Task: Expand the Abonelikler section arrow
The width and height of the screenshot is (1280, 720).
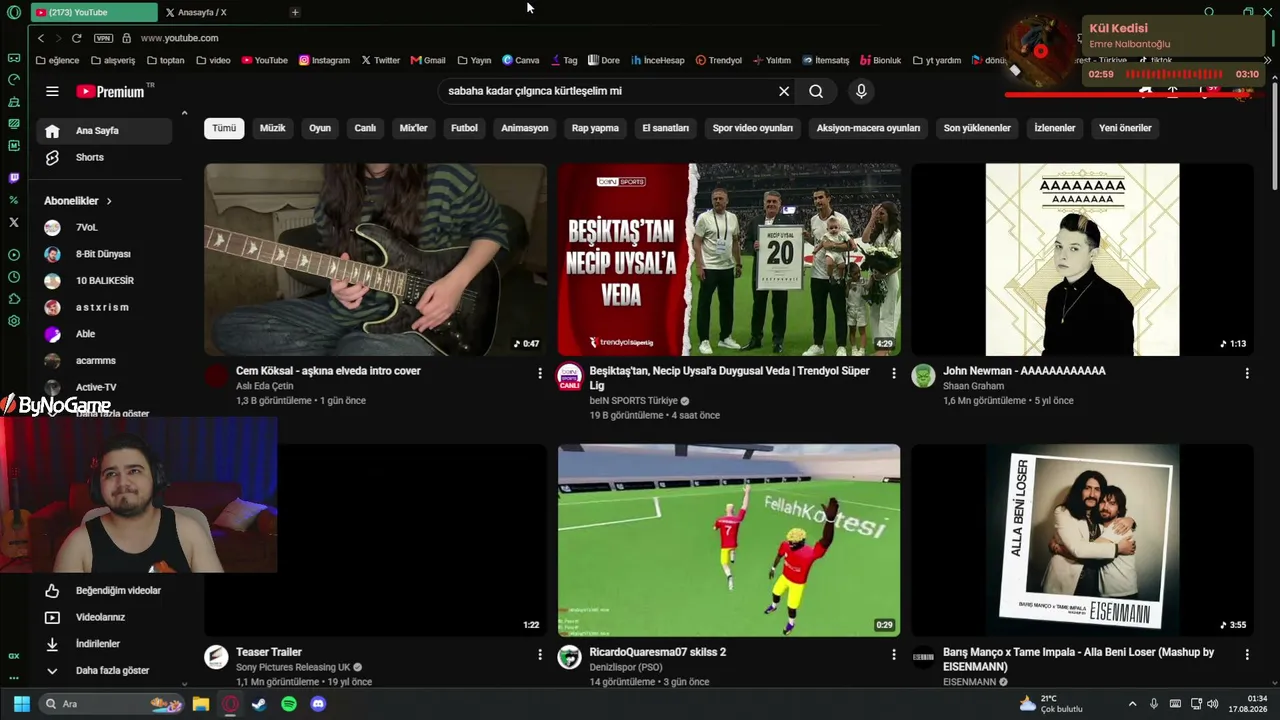Action: tap(109, 201)
